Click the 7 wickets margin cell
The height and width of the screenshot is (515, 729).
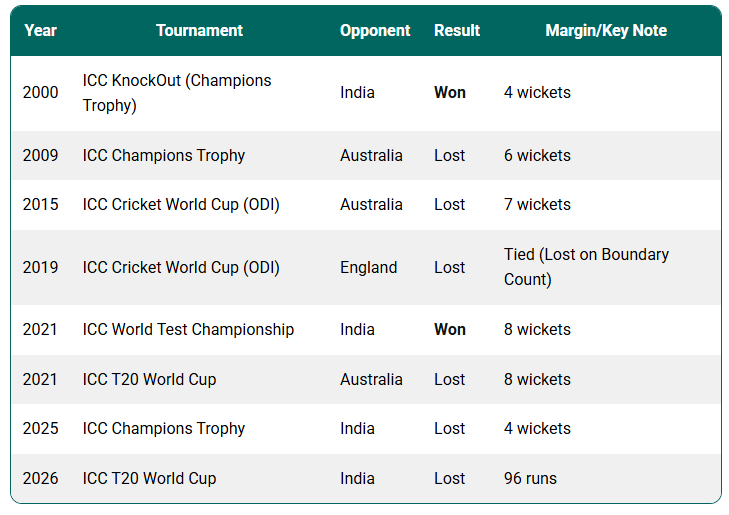[537, 205]
